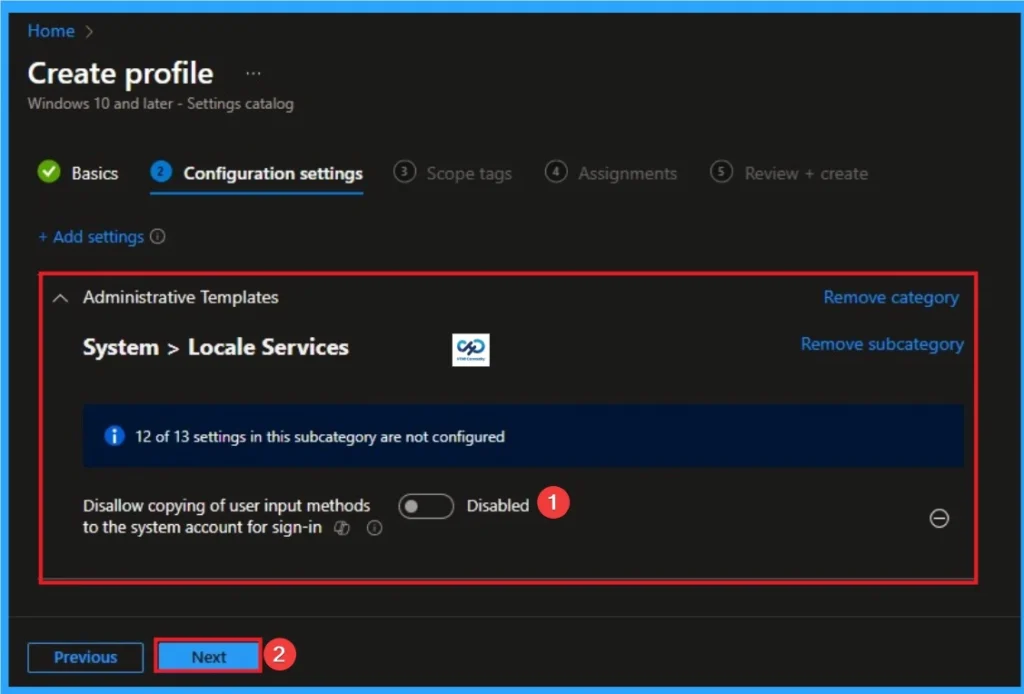This screenshot has height=694, width=1024.
Task: Click the green checkmark on Basics step
Action: 47,172
